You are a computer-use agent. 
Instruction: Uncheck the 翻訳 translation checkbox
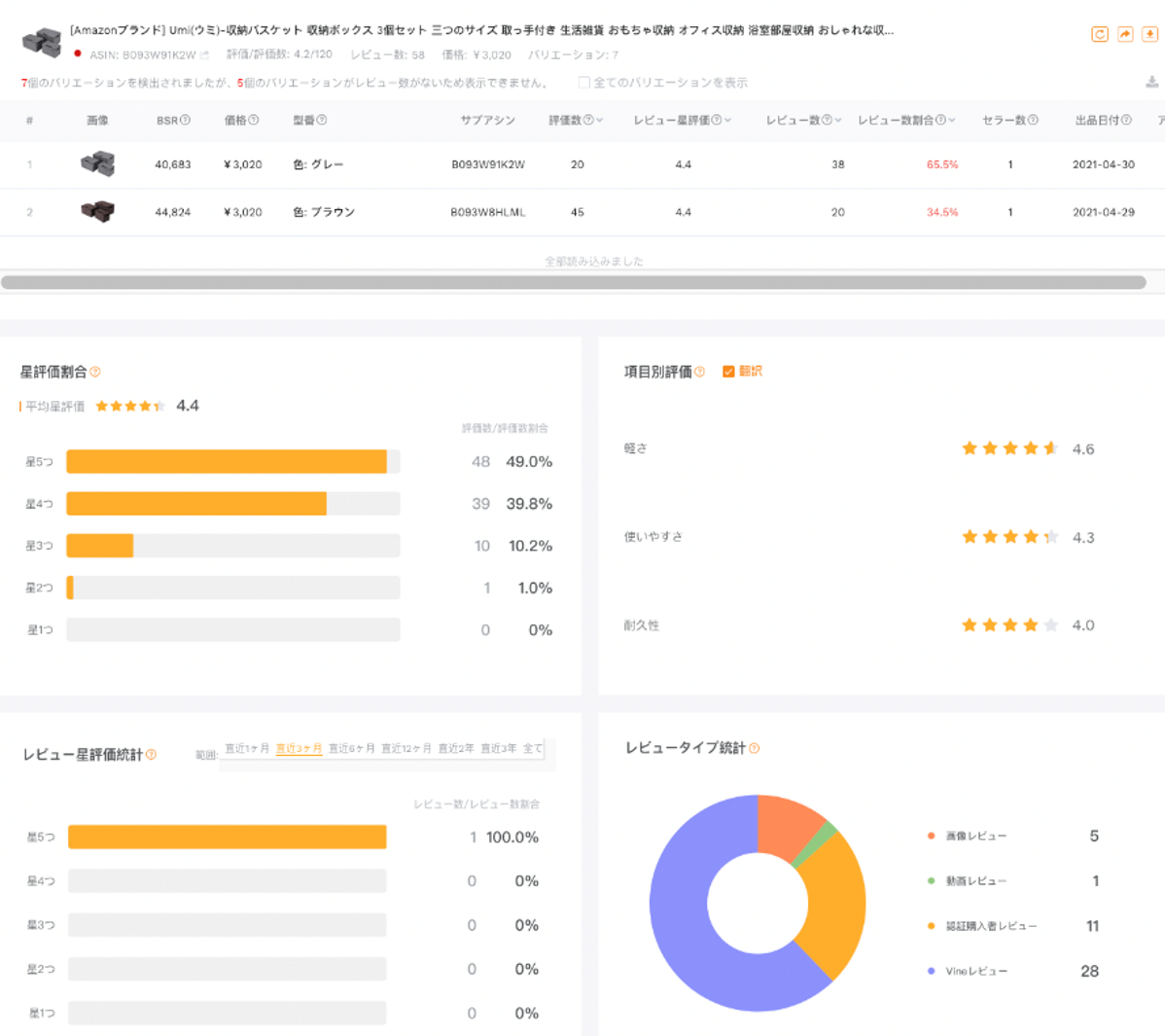(x=729, y=372)
